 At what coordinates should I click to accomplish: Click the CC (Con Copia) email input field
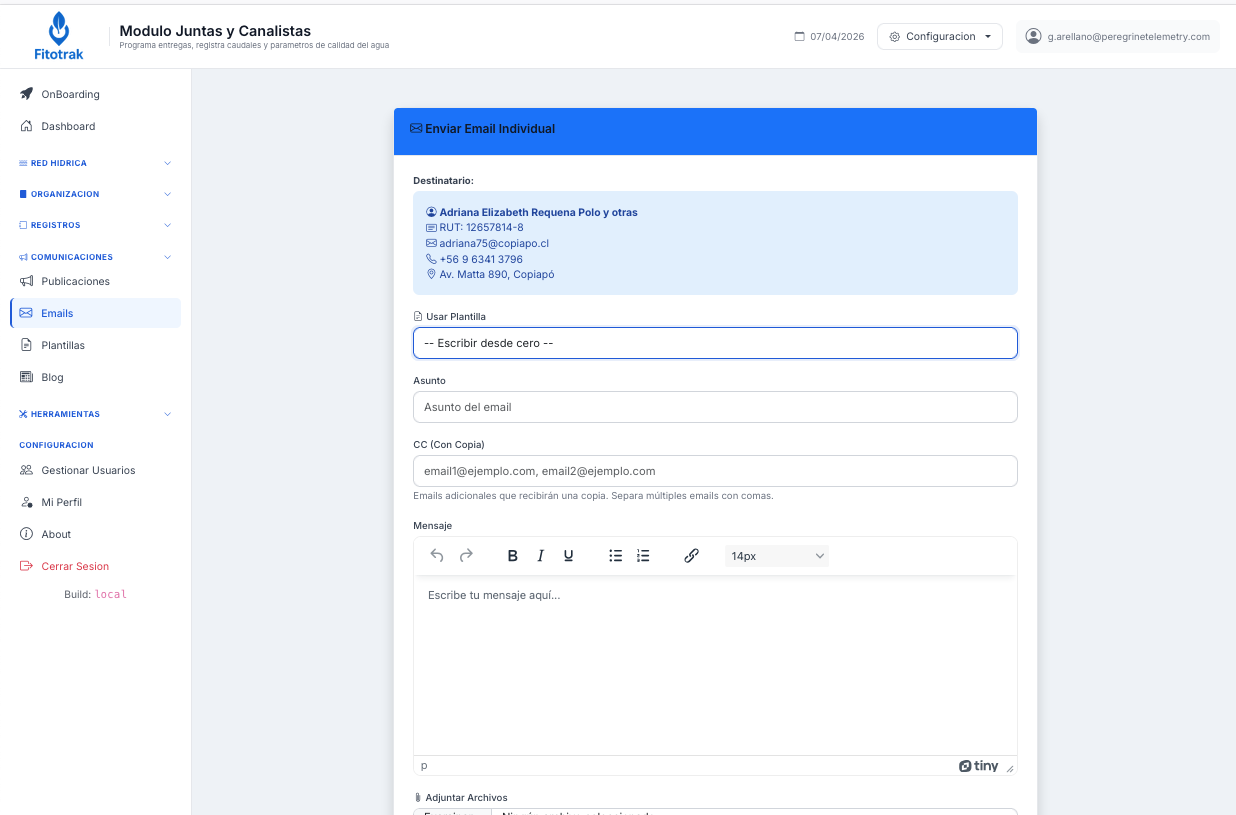coord(714,470)
